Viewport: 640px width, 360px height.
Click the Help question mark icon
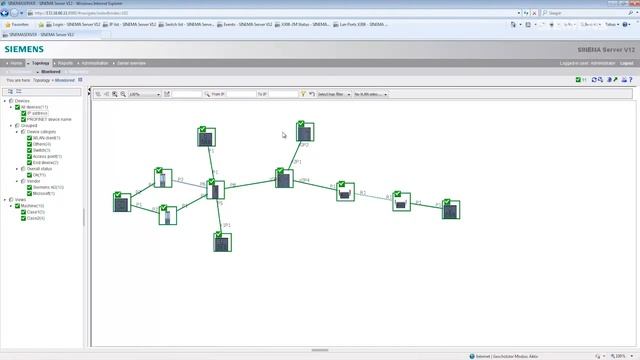pos(631,80)
